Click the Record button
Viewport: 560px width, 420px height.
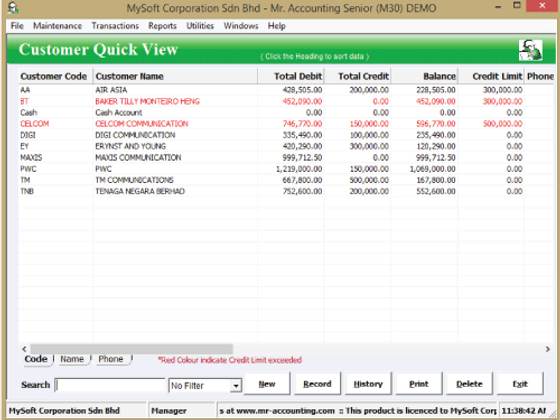click(318, 384)
